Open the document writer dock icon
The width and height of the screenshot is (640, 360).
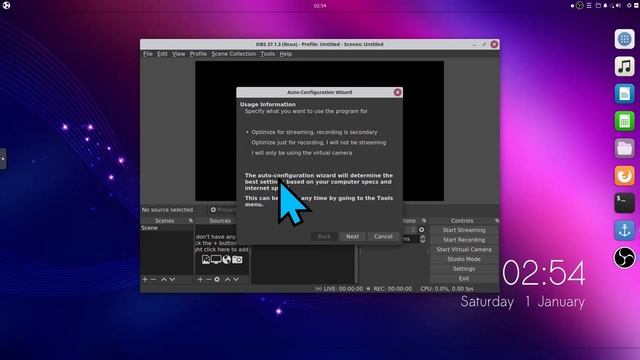tap(624, 94)
